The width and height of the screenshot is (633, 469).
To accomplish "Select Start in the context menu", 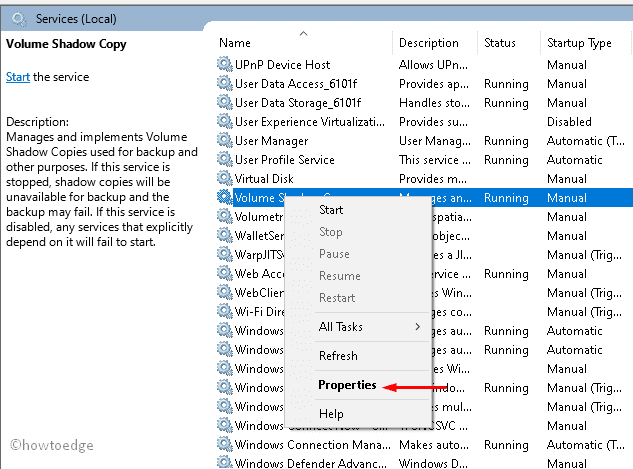I will point(331,210).
